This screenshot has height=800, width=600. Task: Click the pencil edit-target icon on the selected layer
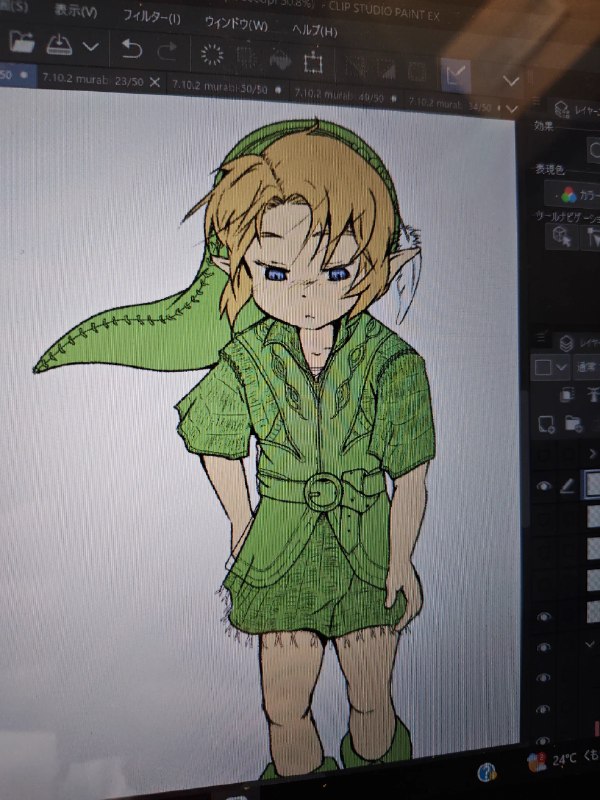tap(567, 486)
